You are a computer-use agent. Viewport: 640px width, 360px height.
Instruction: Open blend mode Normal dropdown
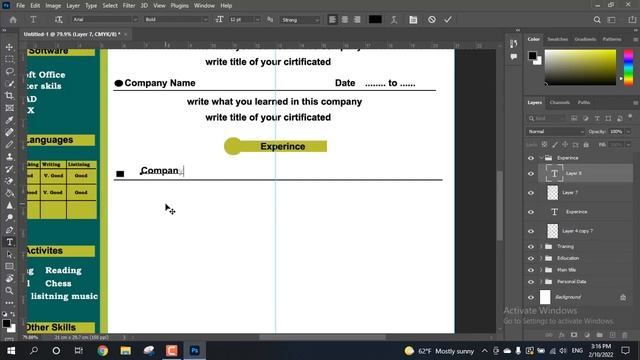pos(556,132)
